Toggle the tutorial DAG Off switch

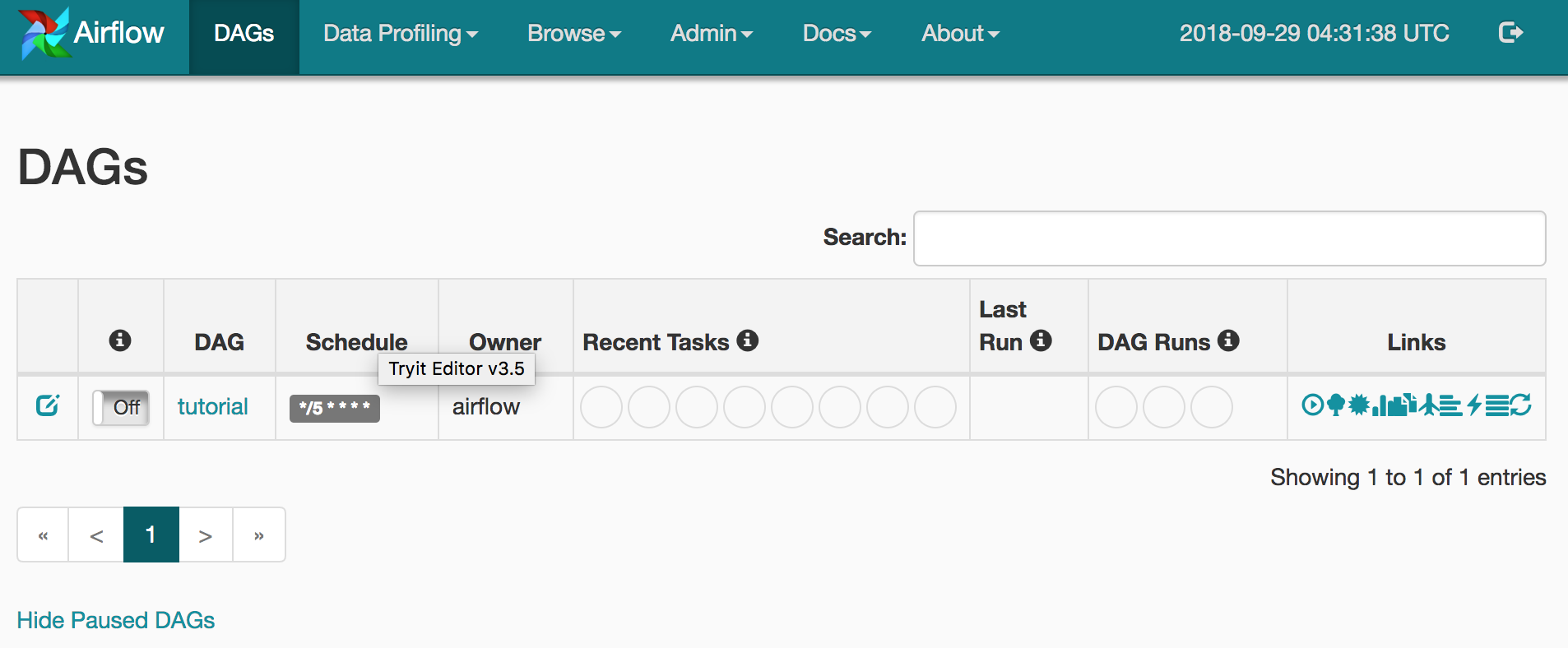click(121, 407)
